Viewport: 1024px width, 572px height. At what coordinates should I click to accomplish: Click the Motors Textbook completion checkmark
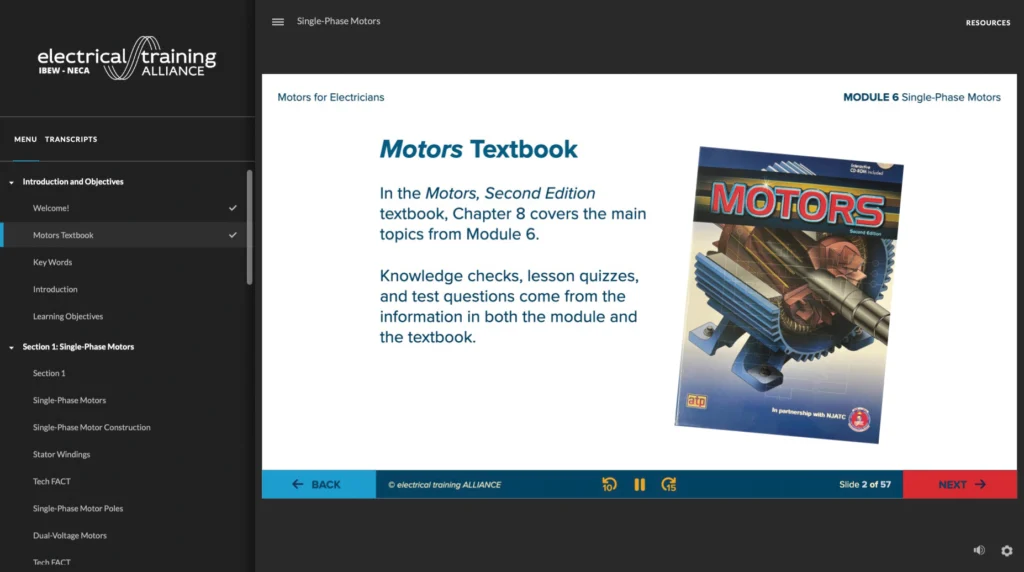click(x=232, y=235)
